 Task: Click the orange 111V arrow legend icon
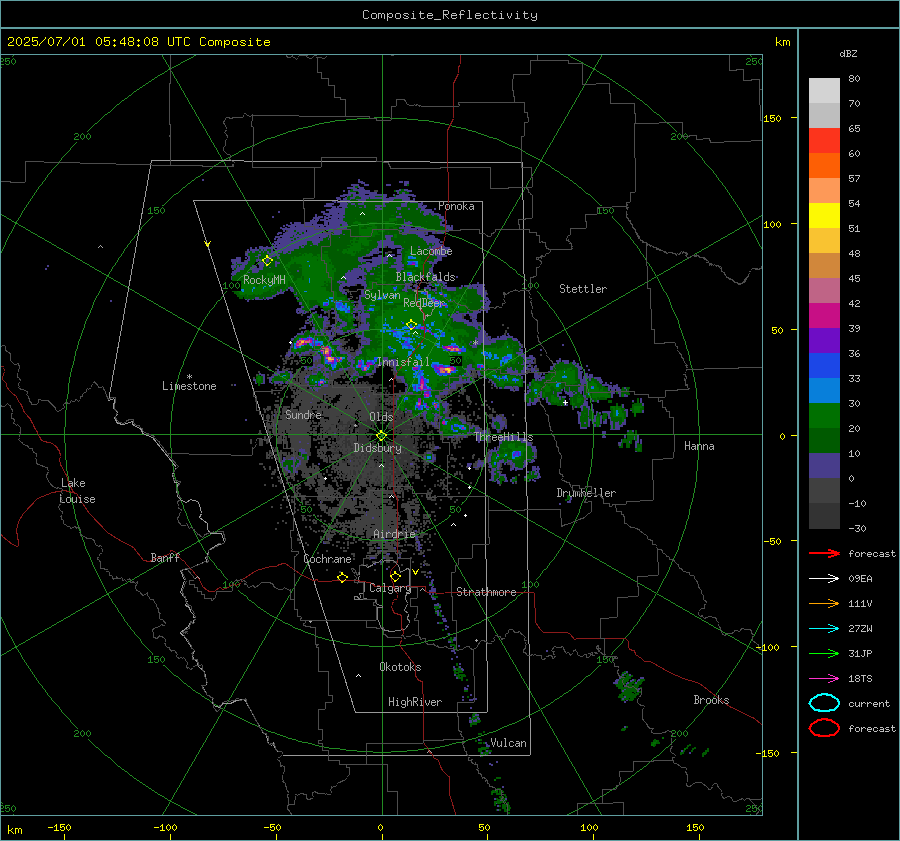[824, 603]
